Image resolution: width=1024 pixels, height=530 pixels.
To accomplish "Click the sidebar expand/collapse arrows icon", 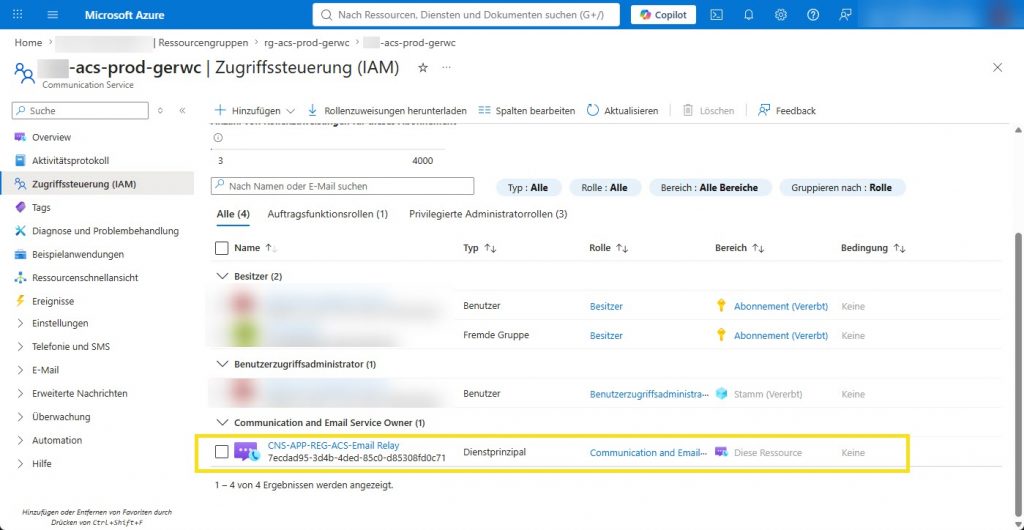I will pyautogui.click(x=161, y=111).
